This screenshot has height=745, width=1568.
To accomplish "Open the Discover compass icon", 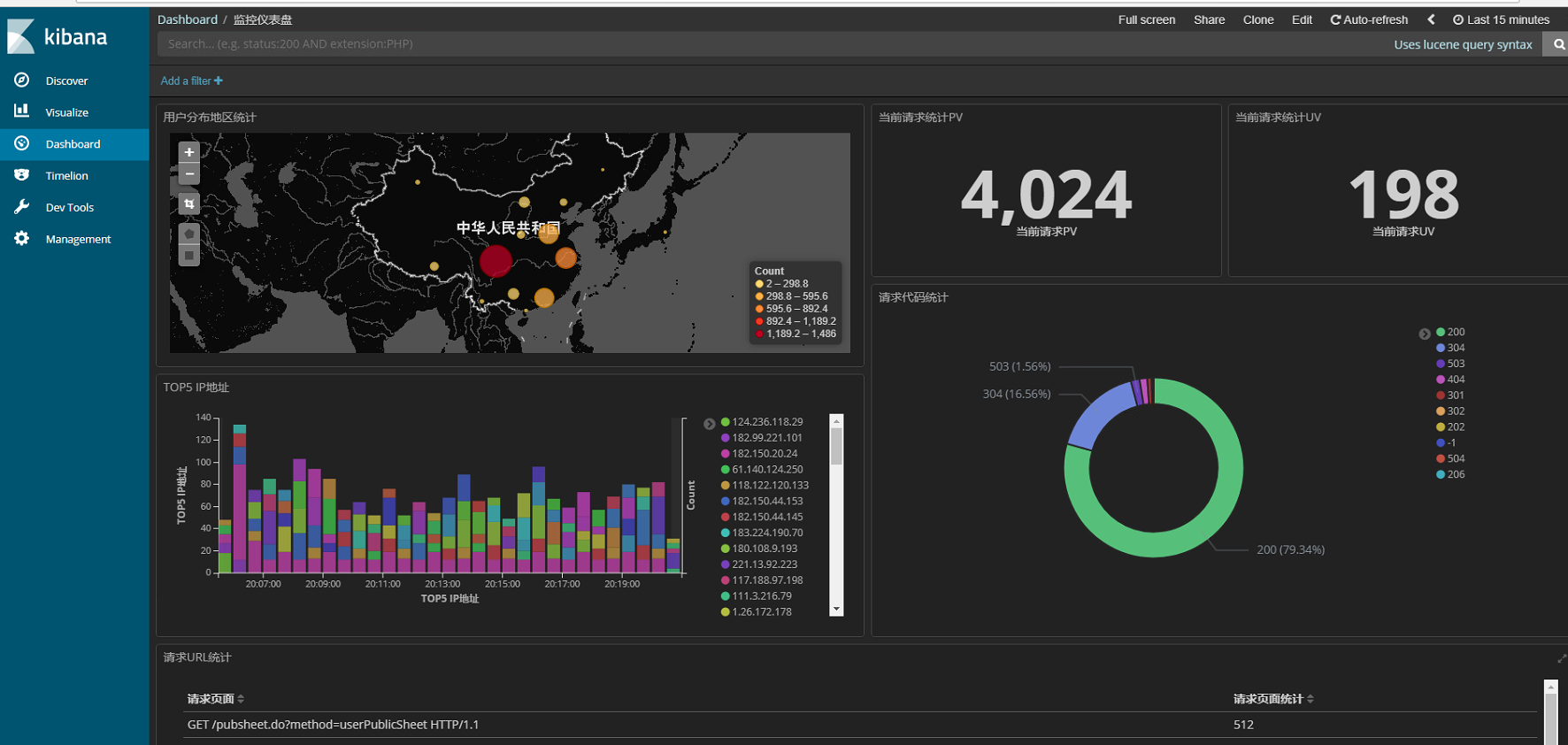I will [x=22, y=81].
